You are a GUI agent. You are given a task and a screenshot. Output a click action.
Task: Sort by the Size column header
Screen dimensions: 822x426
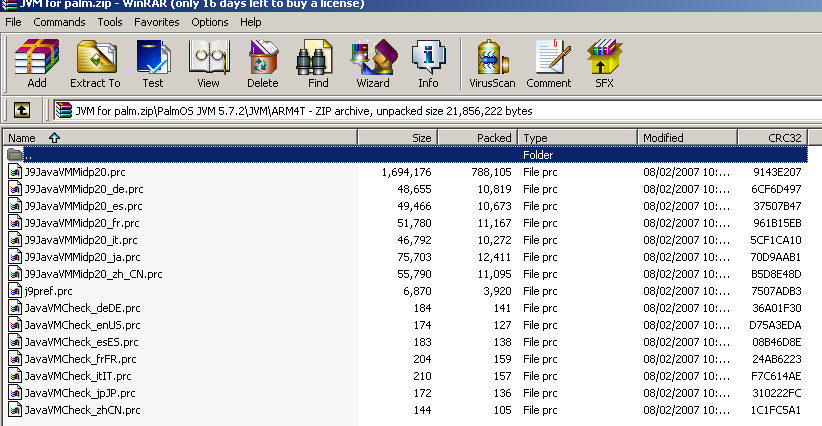pos(397,138)
